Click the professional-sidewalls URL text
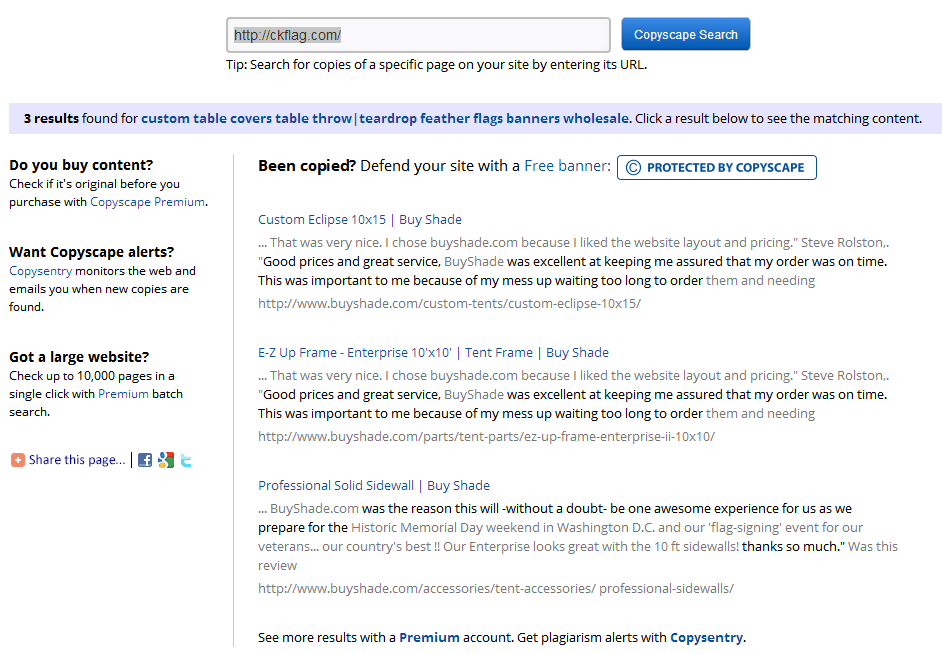Screen dimensions: 942x654 [x=496, y=589]
